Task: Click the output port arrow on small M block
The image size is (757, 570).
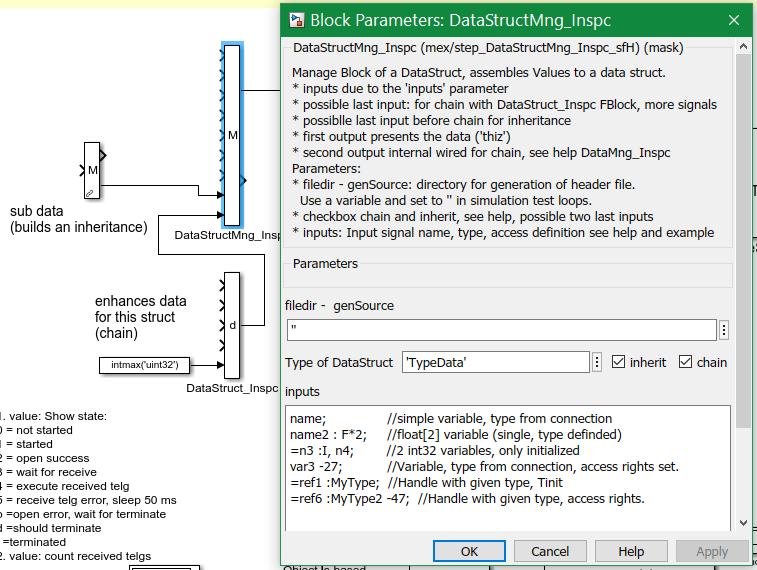Action: 103,155
